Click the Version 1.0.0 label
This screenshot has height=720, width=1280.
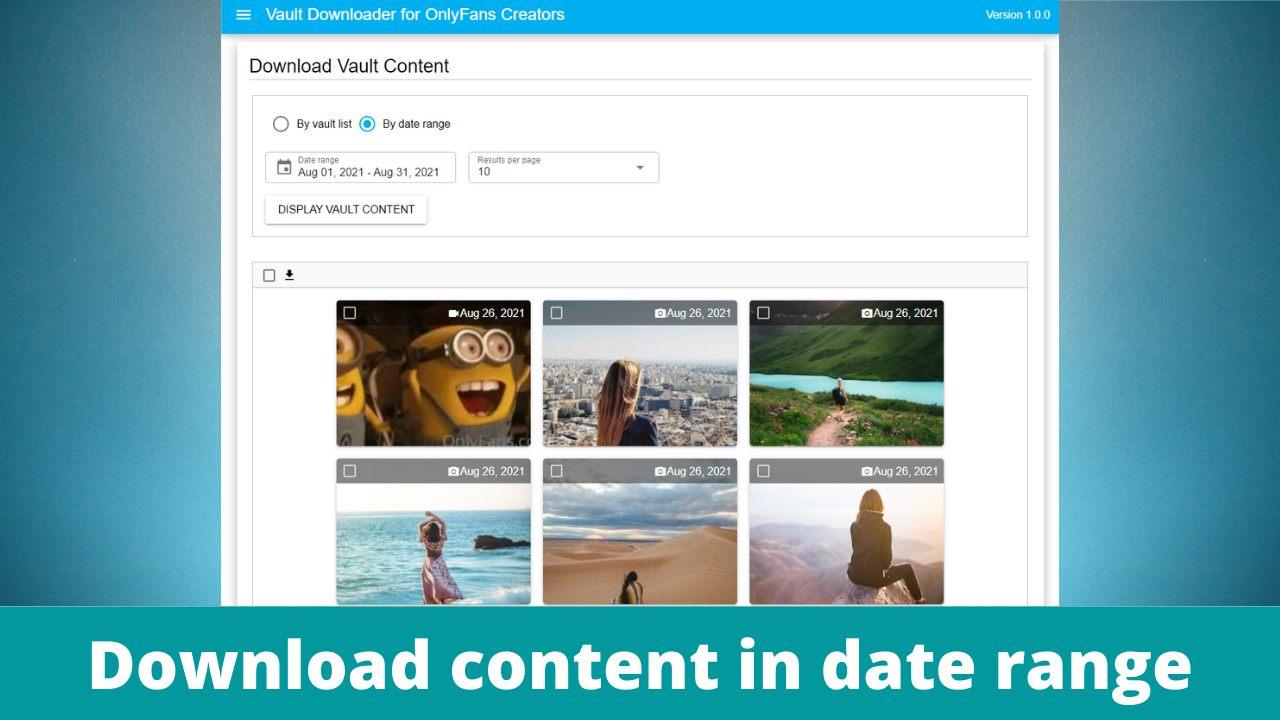pyautogui.click(x=1018, y=14)
